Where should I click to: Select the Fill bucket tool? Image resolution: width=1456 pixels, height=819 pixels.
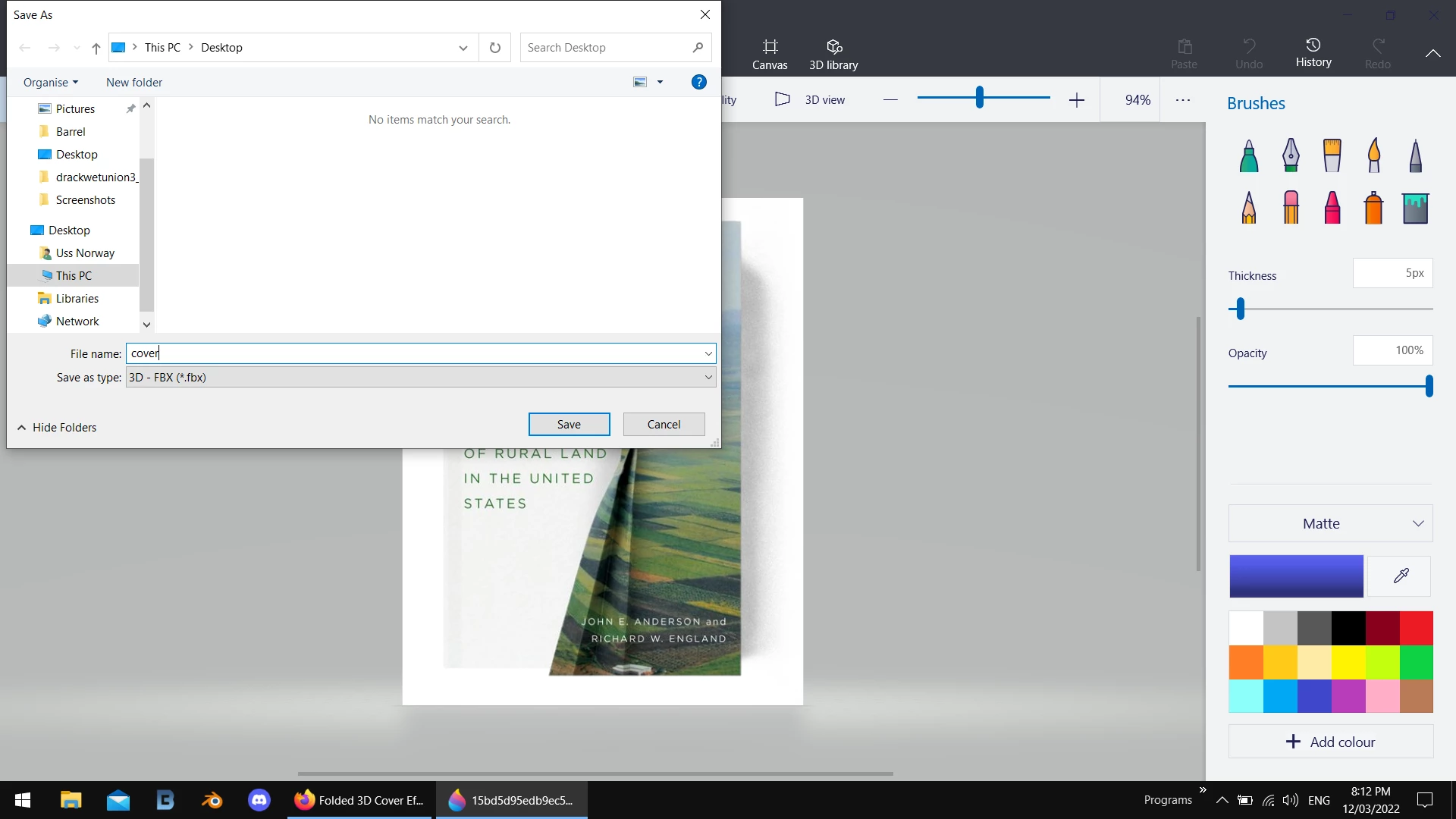1415,207
